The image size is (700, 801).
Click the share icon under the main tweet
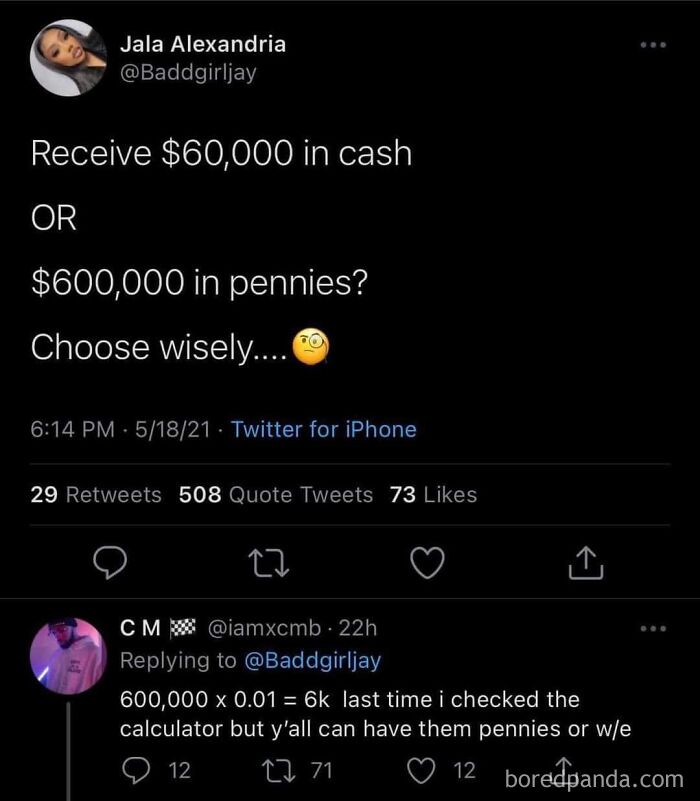tap(587, 563)
